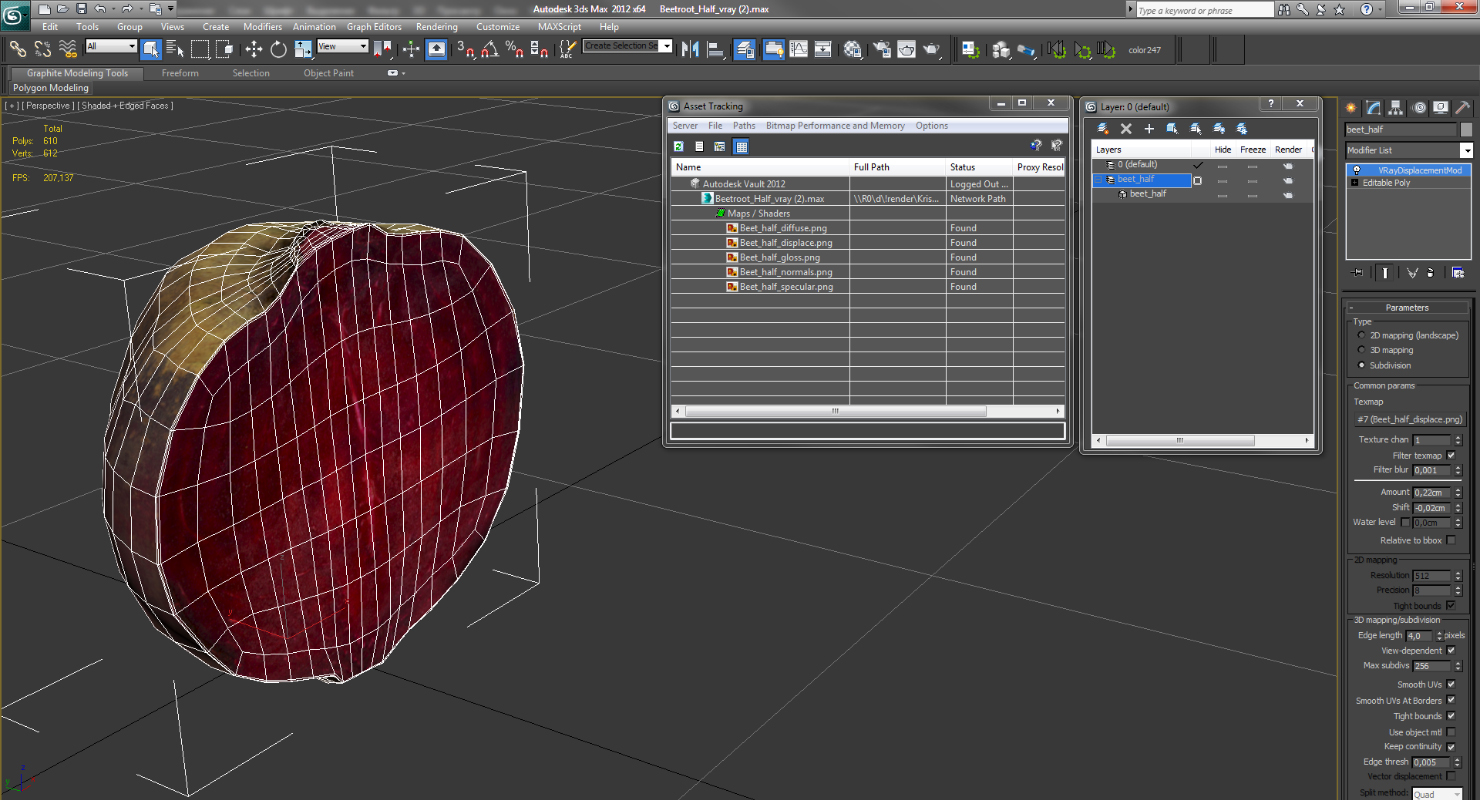The width and height of the screenshot is (1480, 800).
Task: Open the Motion command panel tab
Action: [x=1418, y=108]
